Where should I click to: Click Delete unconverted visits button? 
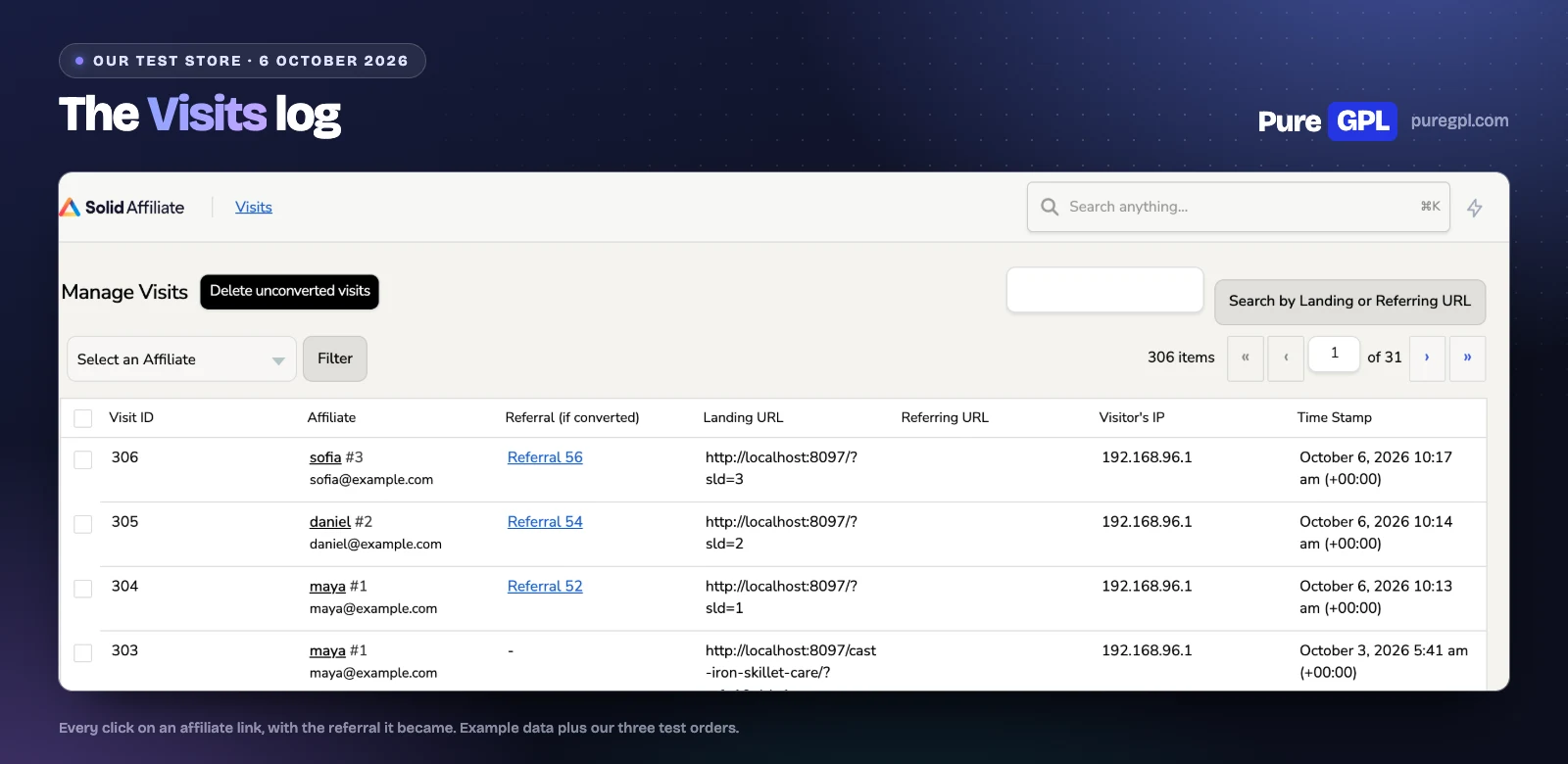coord(290,291)
